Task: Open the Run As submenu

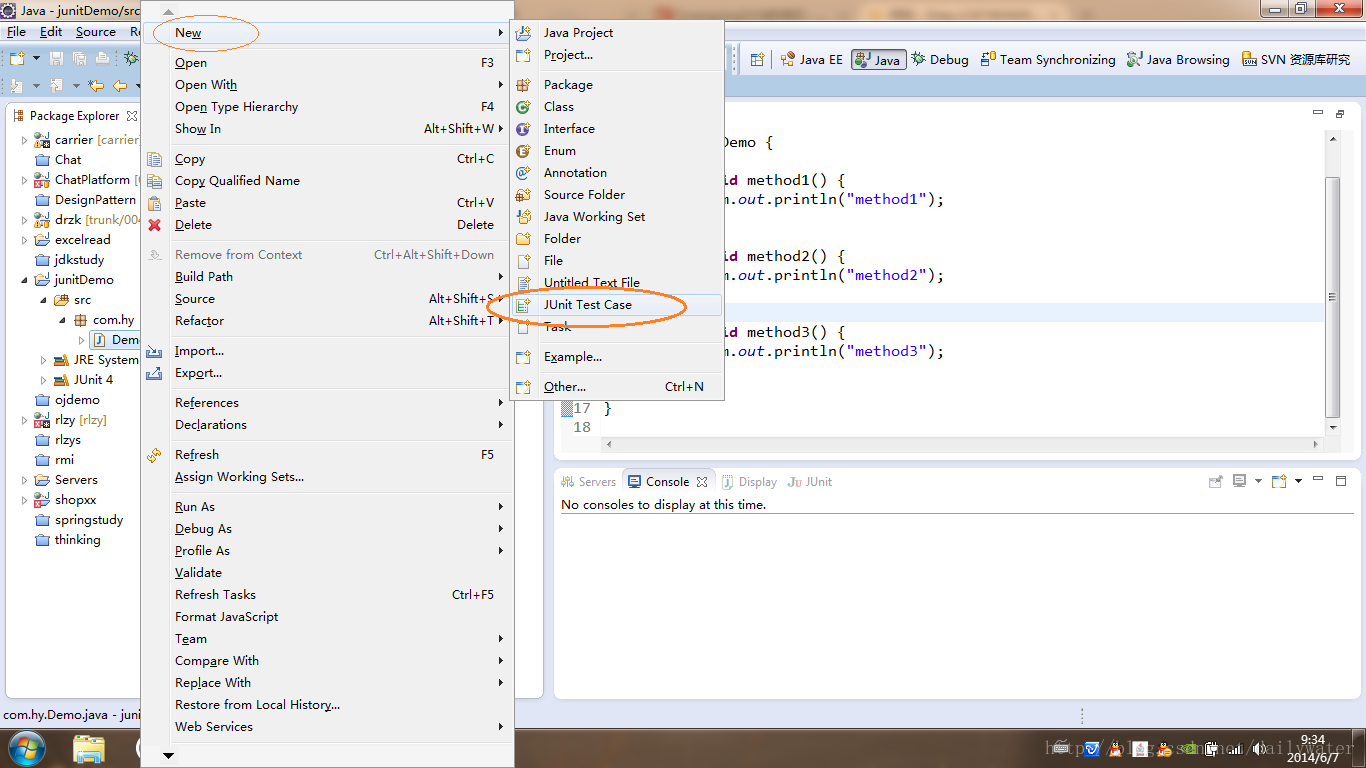Action: 327,507
